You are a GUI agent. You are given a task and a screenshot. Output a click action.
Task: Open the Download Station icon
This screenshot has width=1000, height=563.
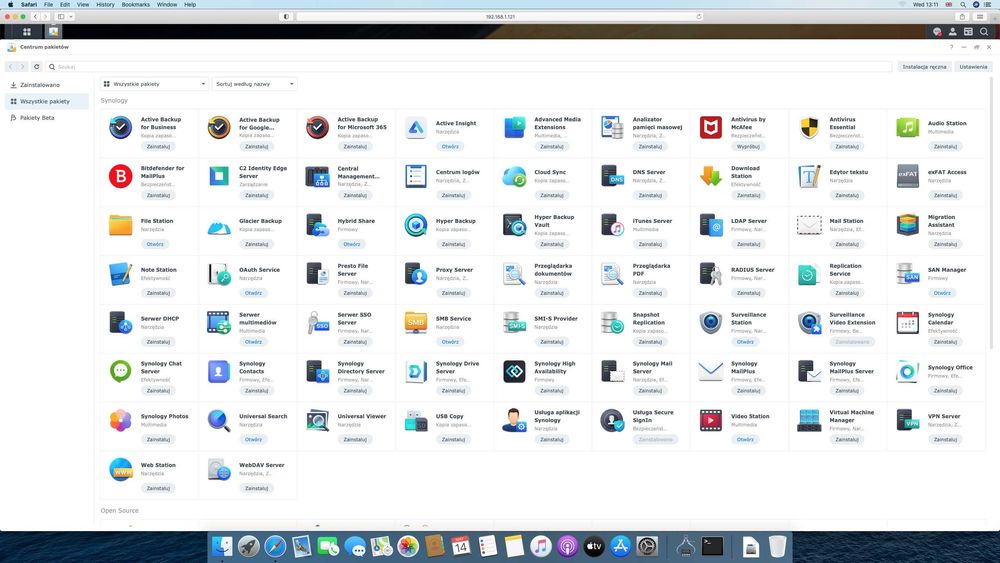(x=710, y=176)
